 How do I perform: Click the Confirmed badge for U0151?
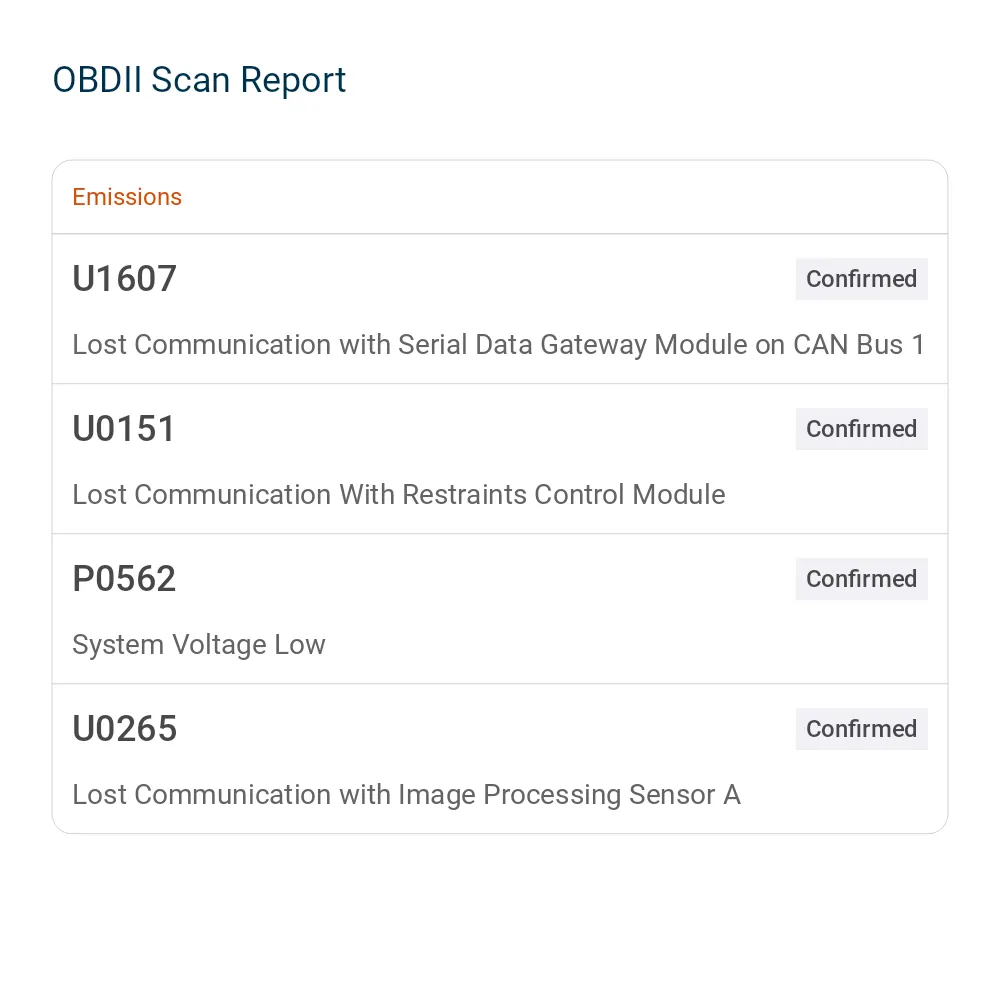[861, 429]
